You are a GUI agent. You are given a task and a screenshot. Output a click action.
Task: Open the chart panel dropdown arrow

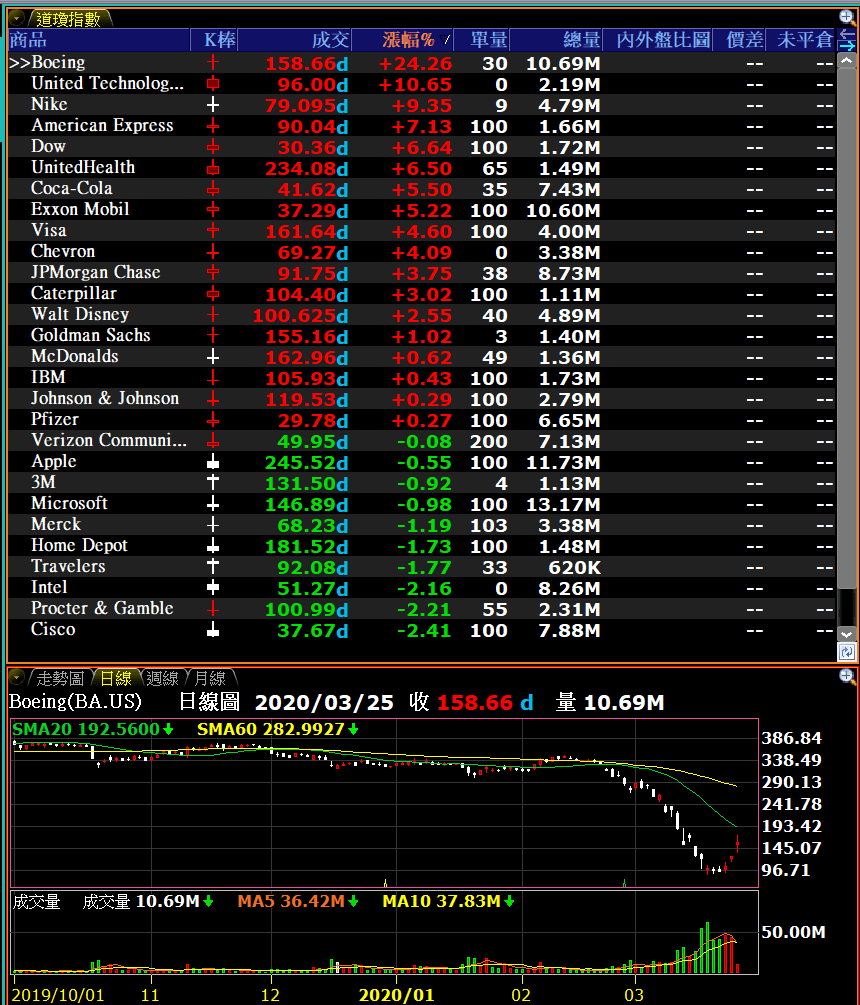(x=17, y=677)
